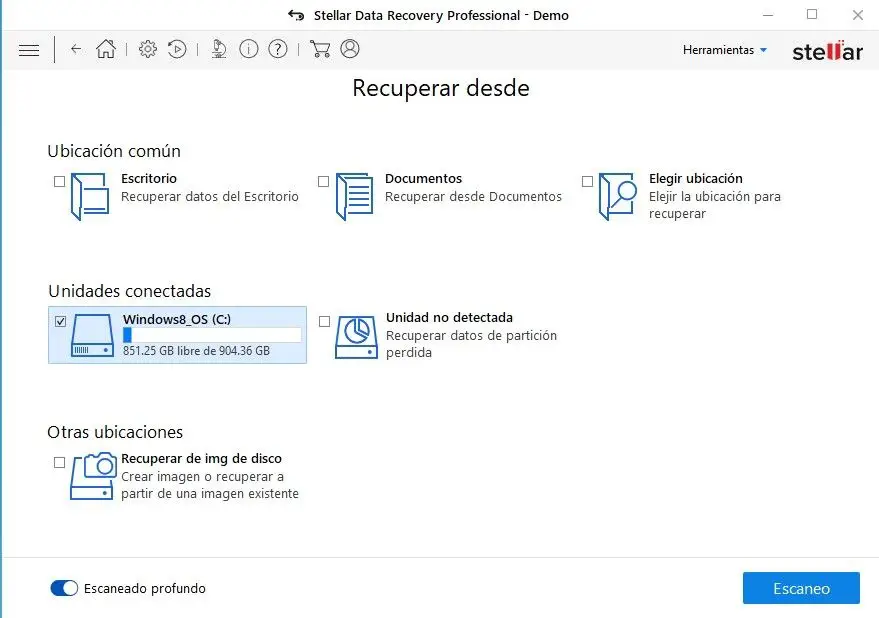879x618 pixels.
Task: Click the Windows8_OS hard drive icon
Action: 92,335
